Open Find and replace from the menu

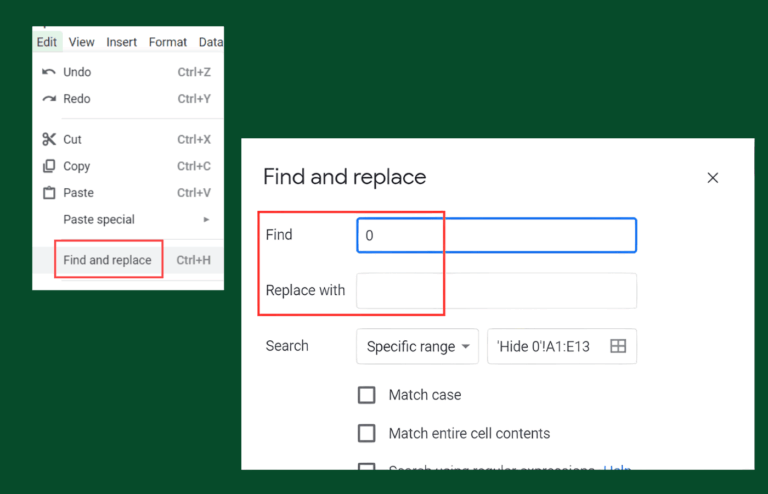pyautogui.click(x=128, y=260)
